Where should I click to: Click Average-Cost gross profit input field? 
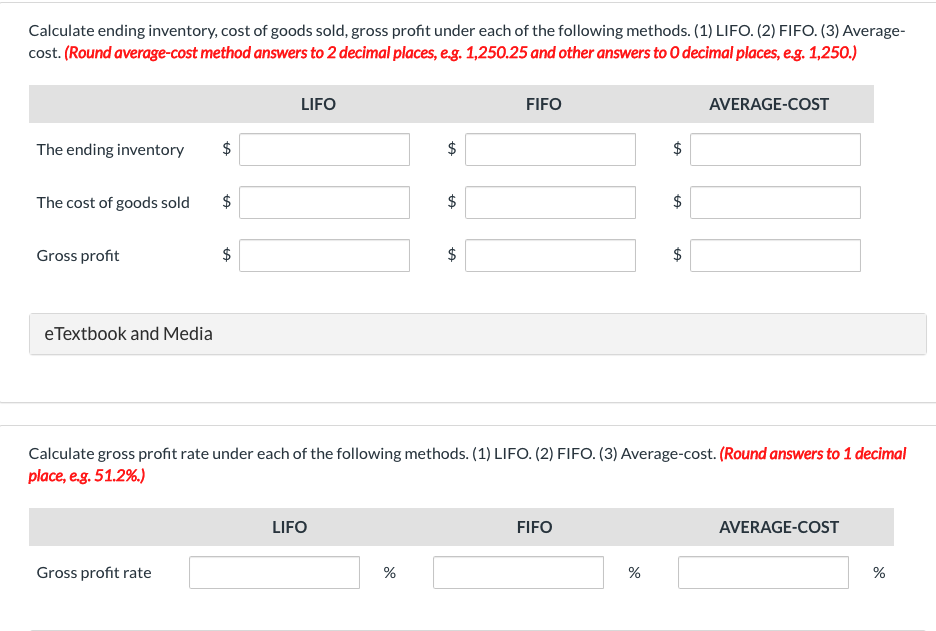pos(775,256)
